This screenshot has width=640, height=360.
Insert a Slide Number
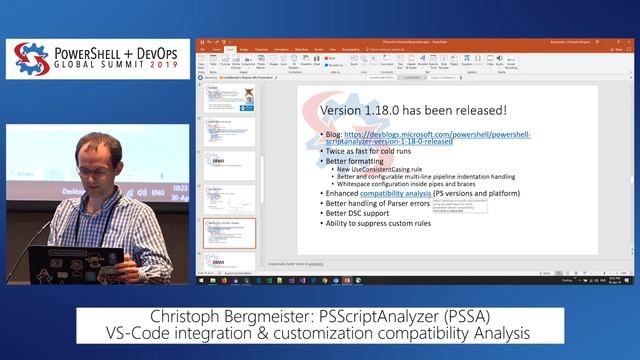pyautogui.click(x=444, y=62)
